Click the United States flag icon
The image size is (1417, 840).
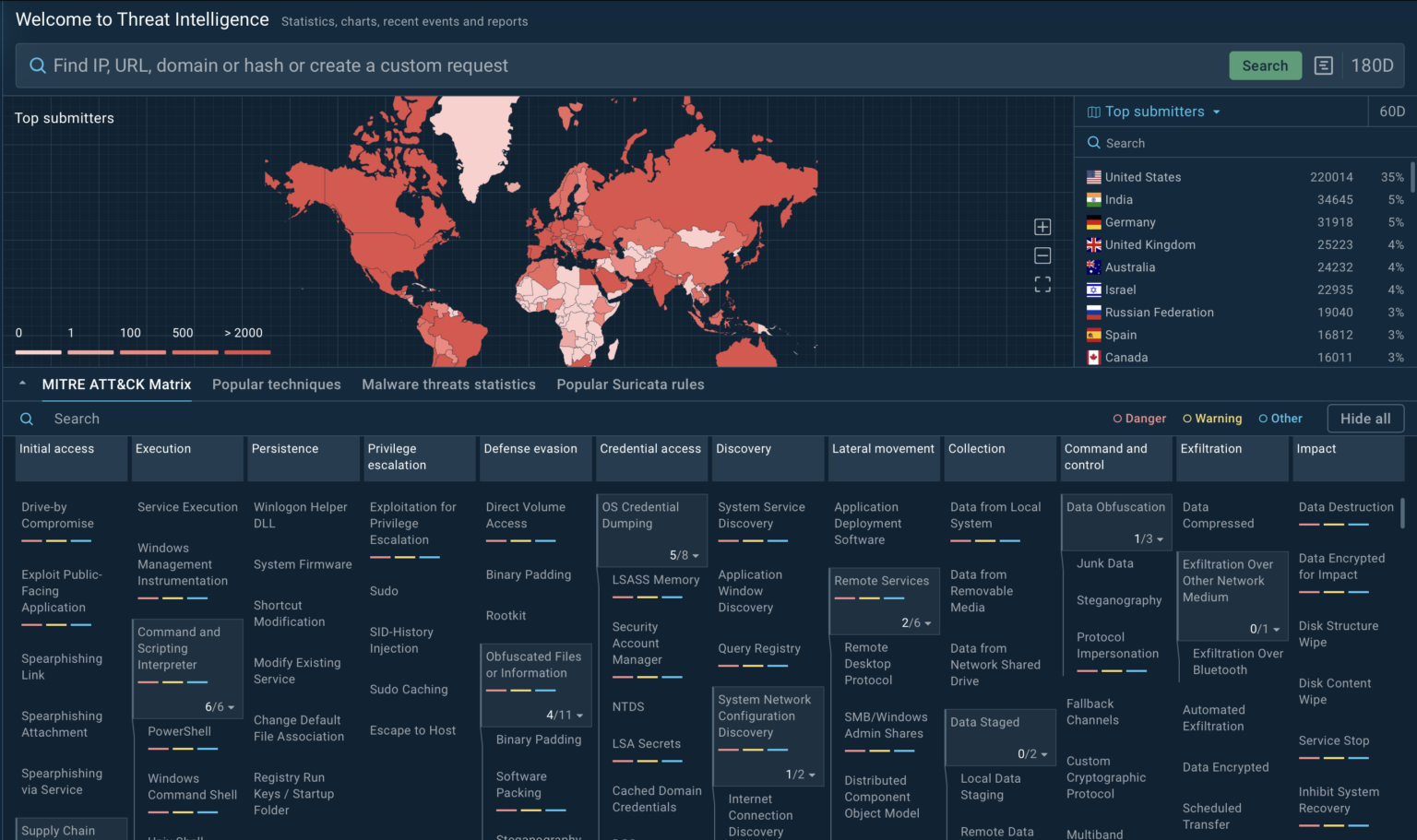[1093, 177]
